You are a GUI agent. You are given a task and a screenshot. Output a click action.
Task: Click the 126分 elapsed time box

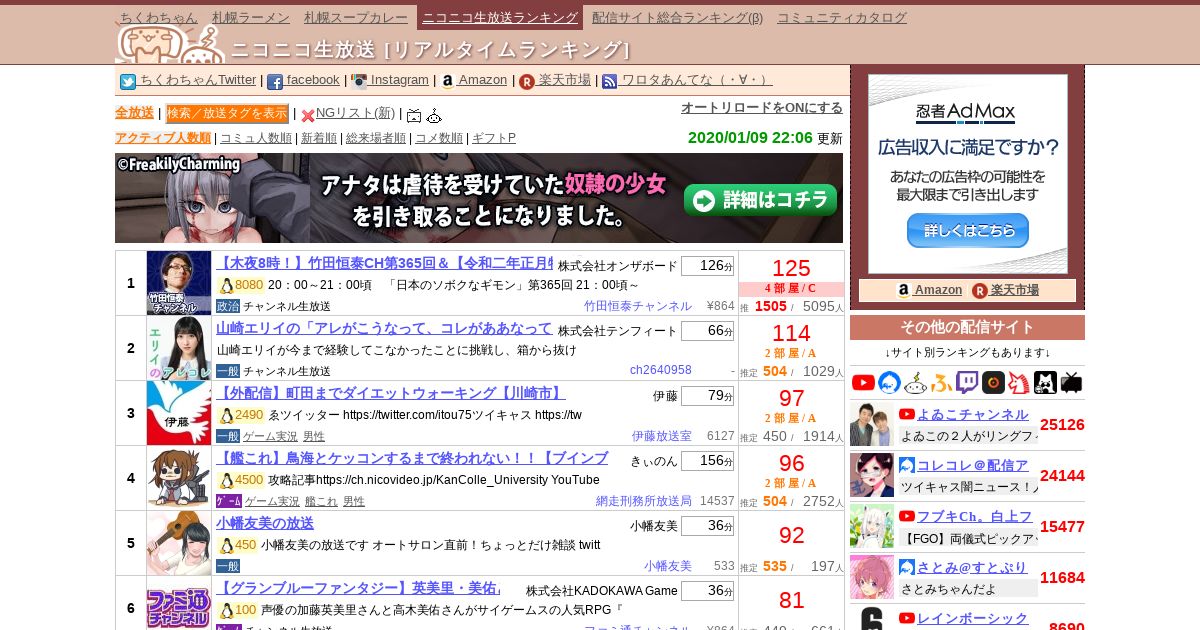click(x=707, y=266)
